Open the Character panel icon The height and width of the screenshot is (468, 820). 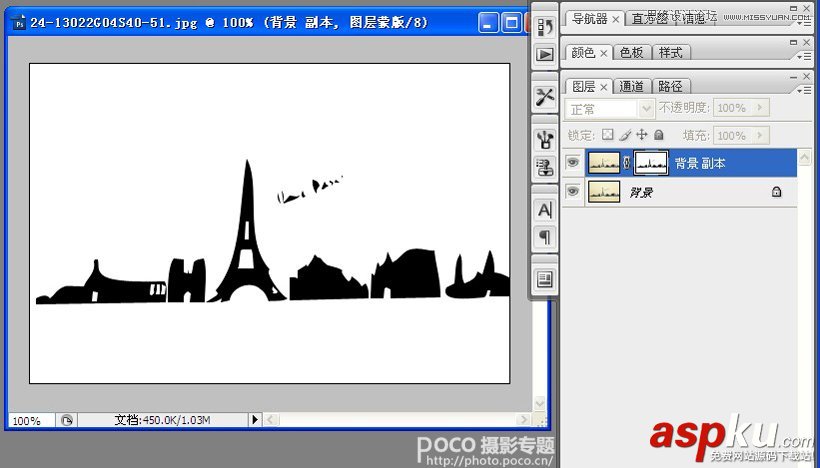pos(545,210)
